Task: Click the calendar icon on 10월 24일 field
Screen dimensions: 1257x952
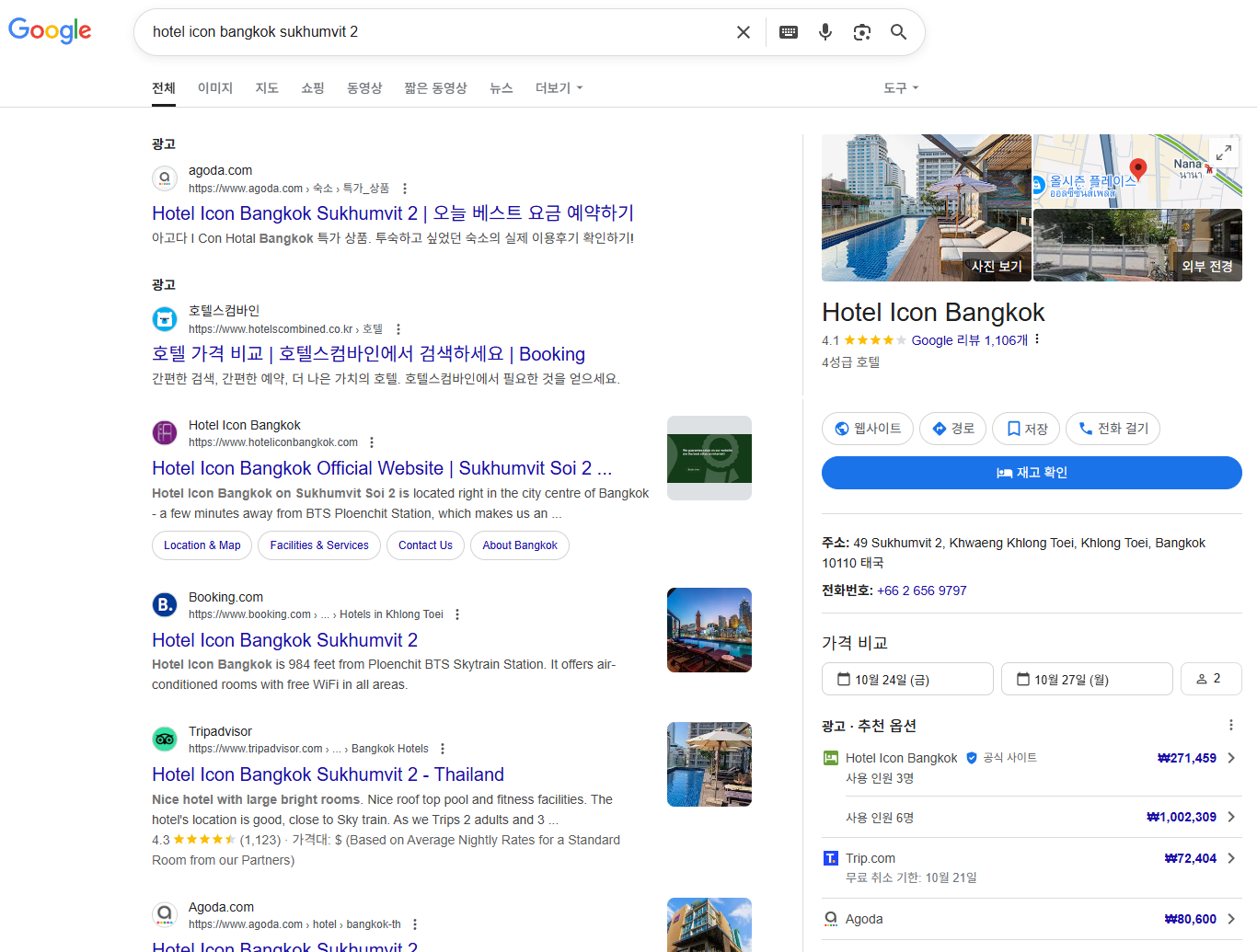Action: [x=844, y=679]
